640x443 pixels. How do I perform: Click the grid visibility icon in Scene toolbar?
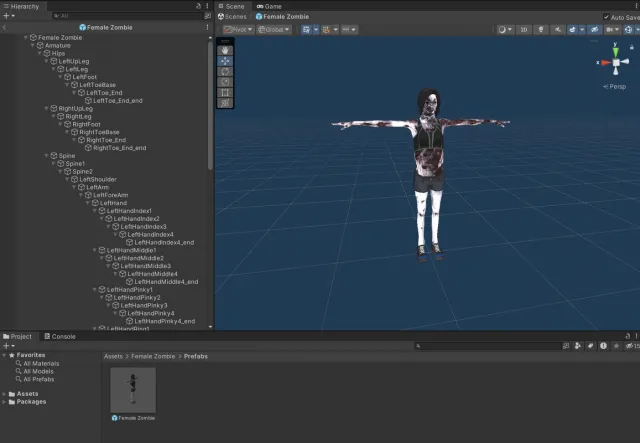tap(306, 29)
